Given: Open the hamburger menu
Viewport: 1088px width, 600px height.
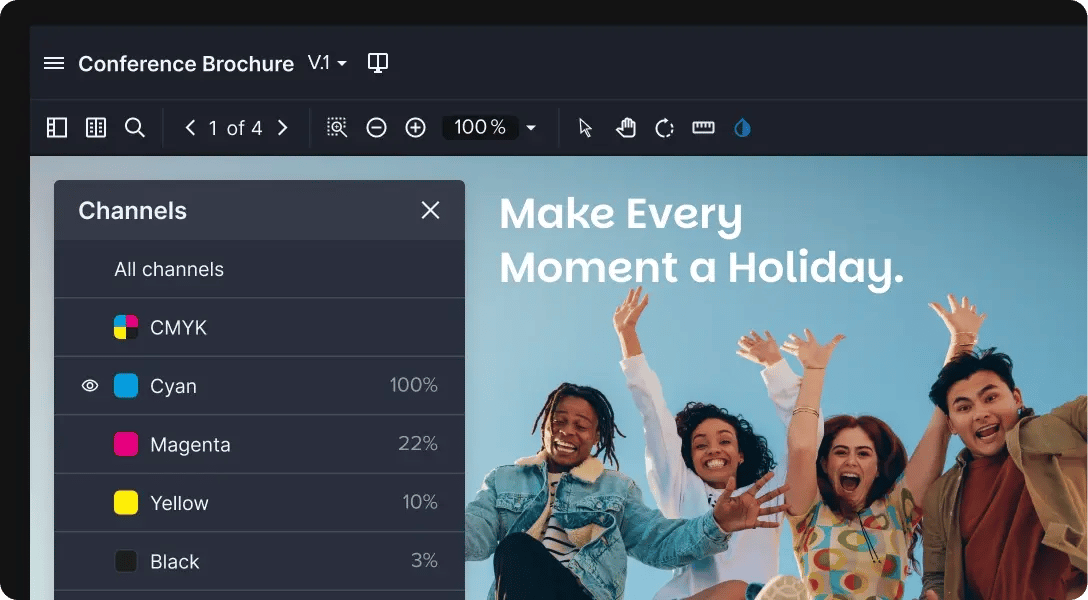Looking at the screenshot, I should pos(53,62).
